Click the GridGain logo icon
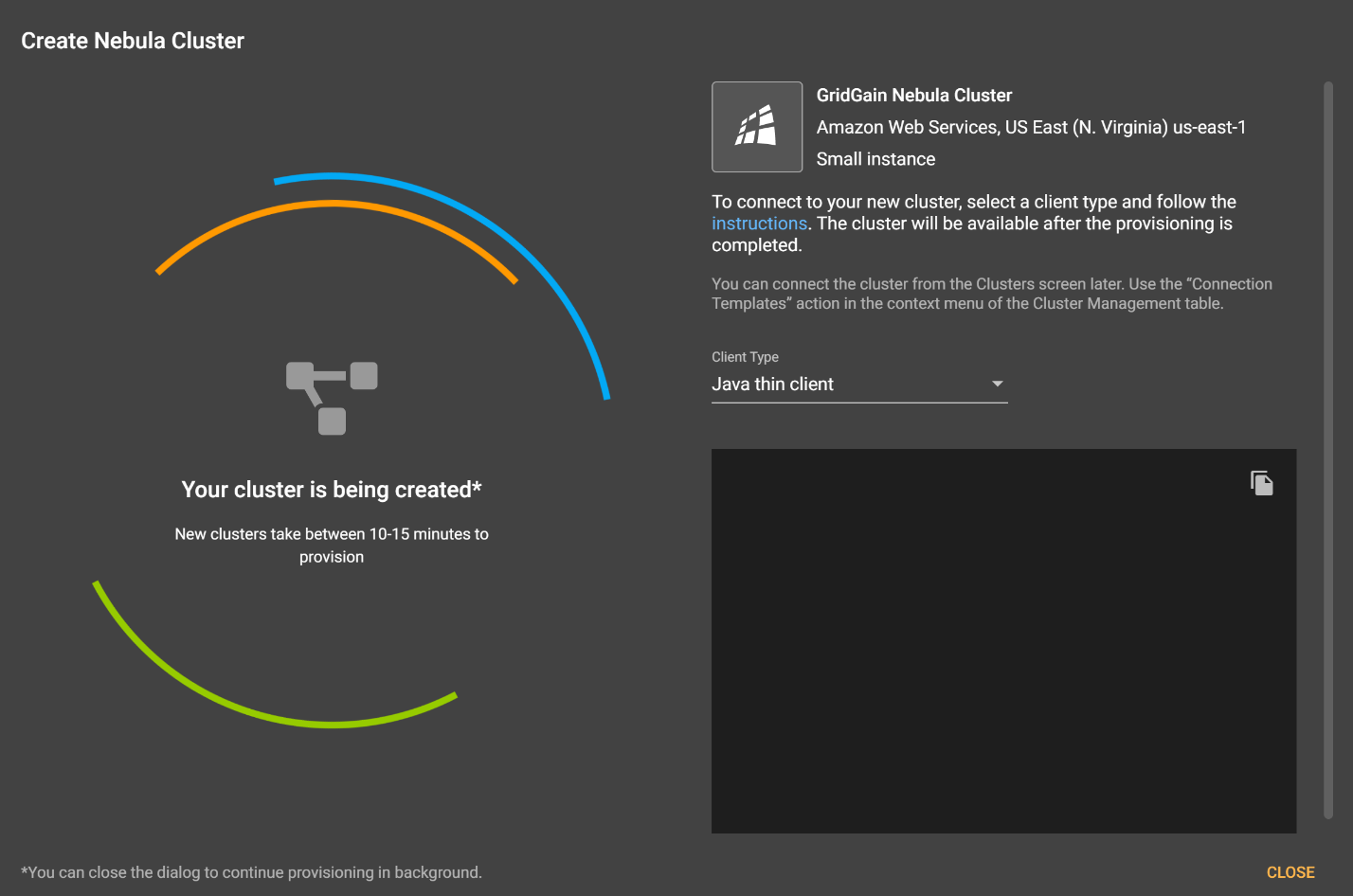Screen dimensions: 1353x896 click(x=757, y=127)
